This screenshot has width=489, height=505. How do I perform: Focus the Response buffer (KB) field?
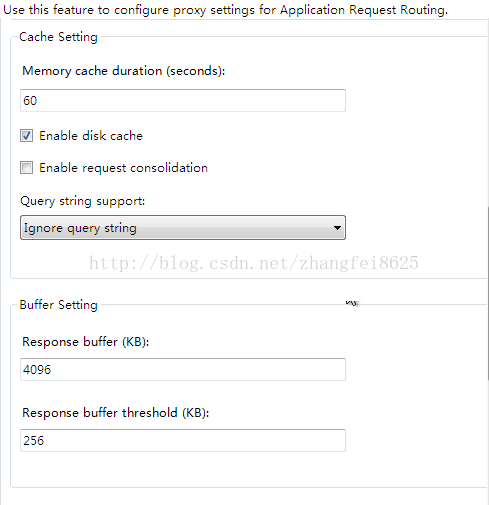[183, 369]
